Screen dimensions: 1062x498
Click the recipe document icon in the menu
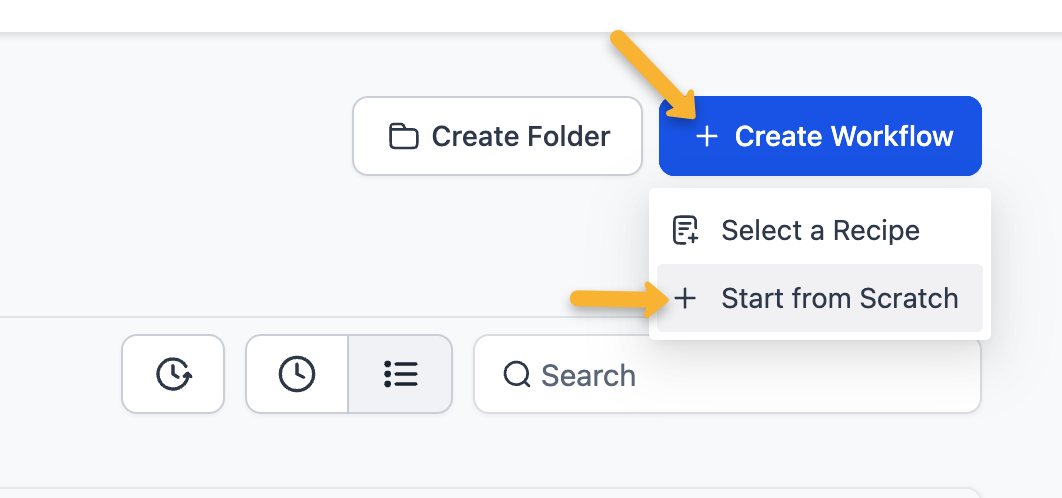(685, 230)
